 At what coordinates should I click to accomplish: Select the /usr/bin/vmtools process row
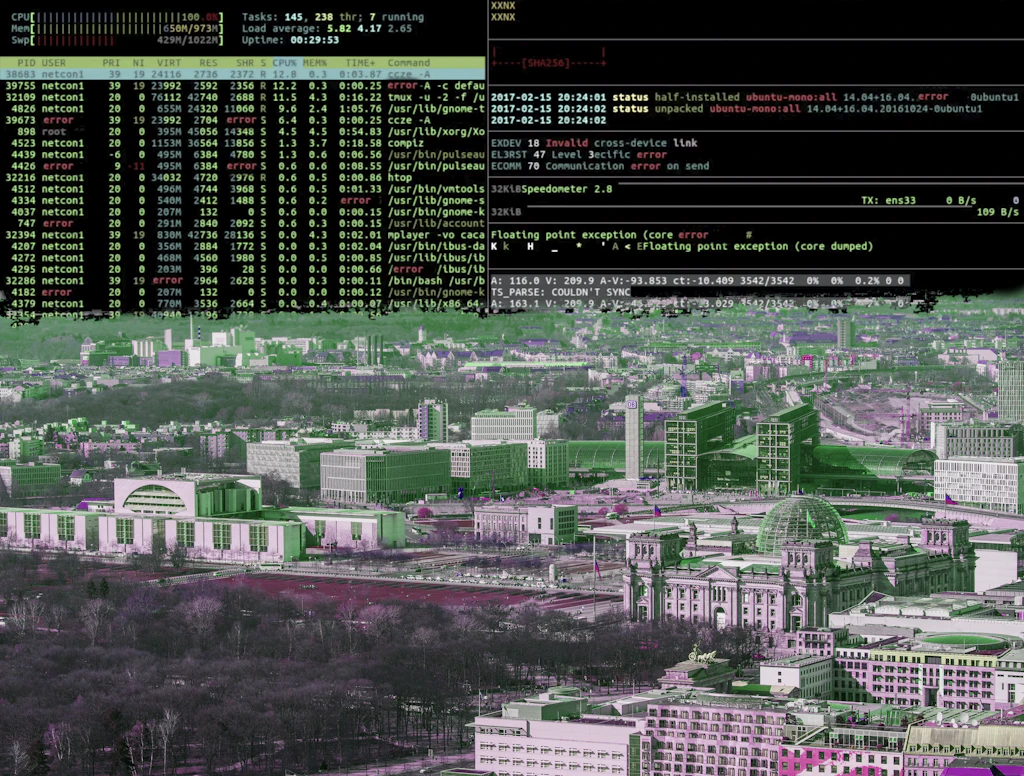(242, 189)
